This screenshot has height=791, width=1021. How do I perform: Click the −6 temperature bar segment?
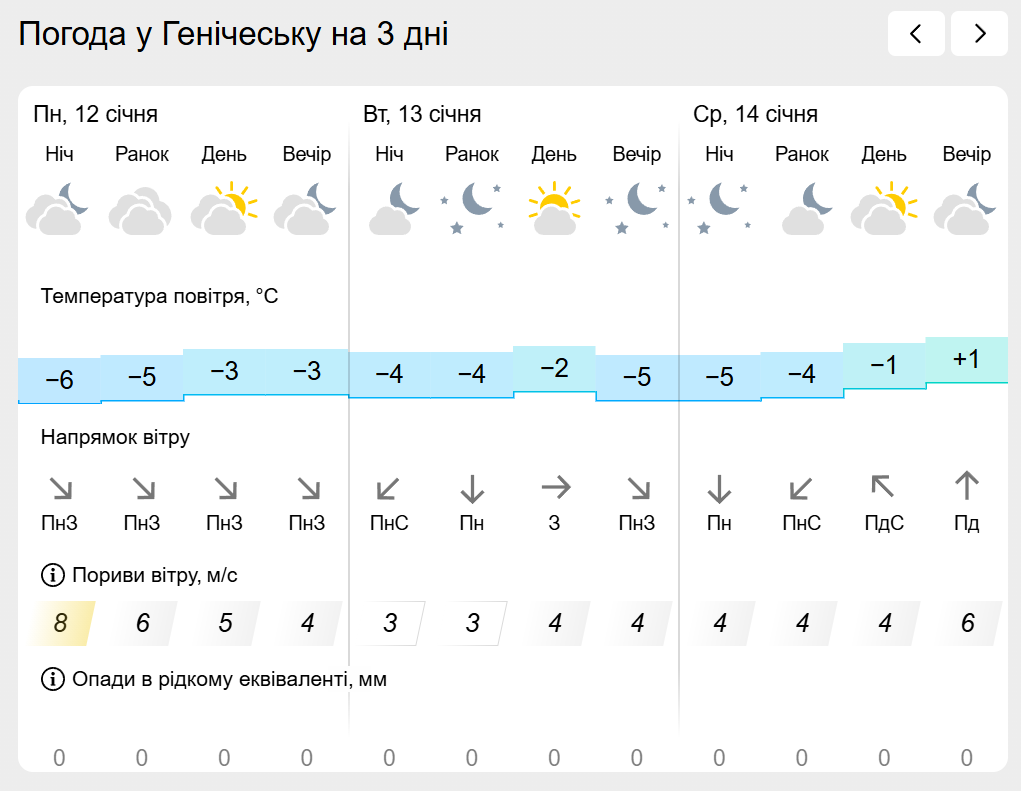(59, 379)
